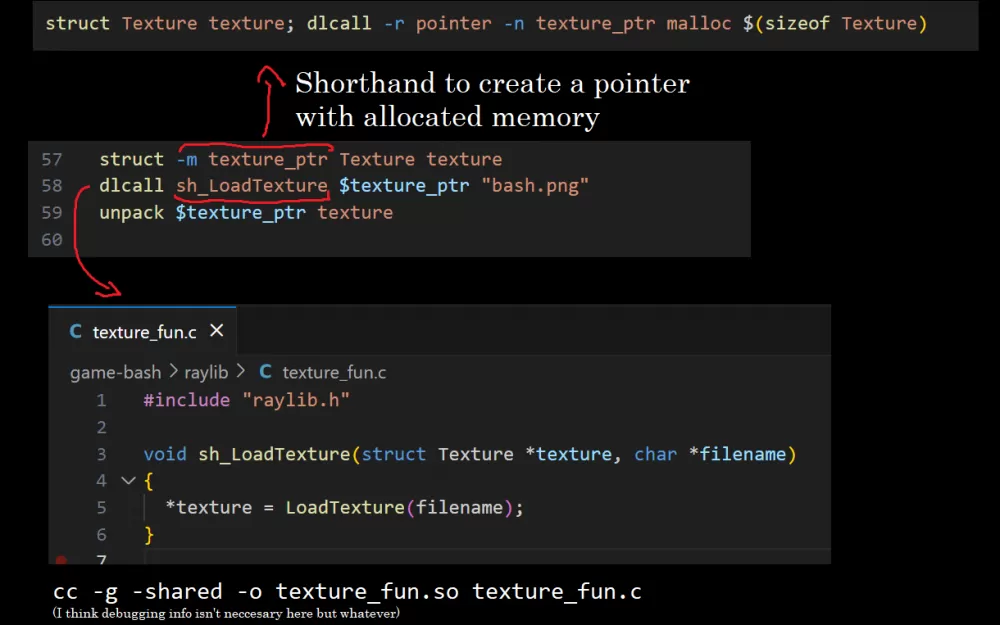Click texture_fun.so in the compile command
The height and width of the screenshot is (625, 1000).
click(x=367, y=591)
